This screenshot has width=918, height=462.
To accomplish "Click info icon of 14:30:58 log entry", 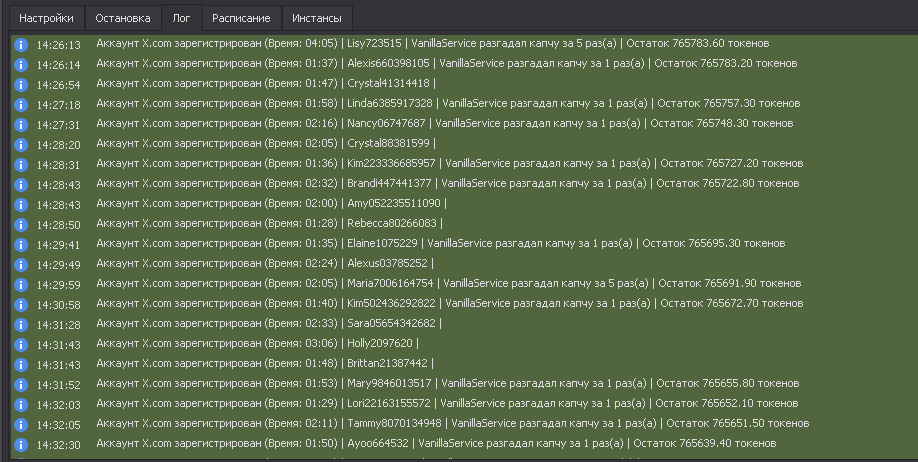I will [21, 305].
